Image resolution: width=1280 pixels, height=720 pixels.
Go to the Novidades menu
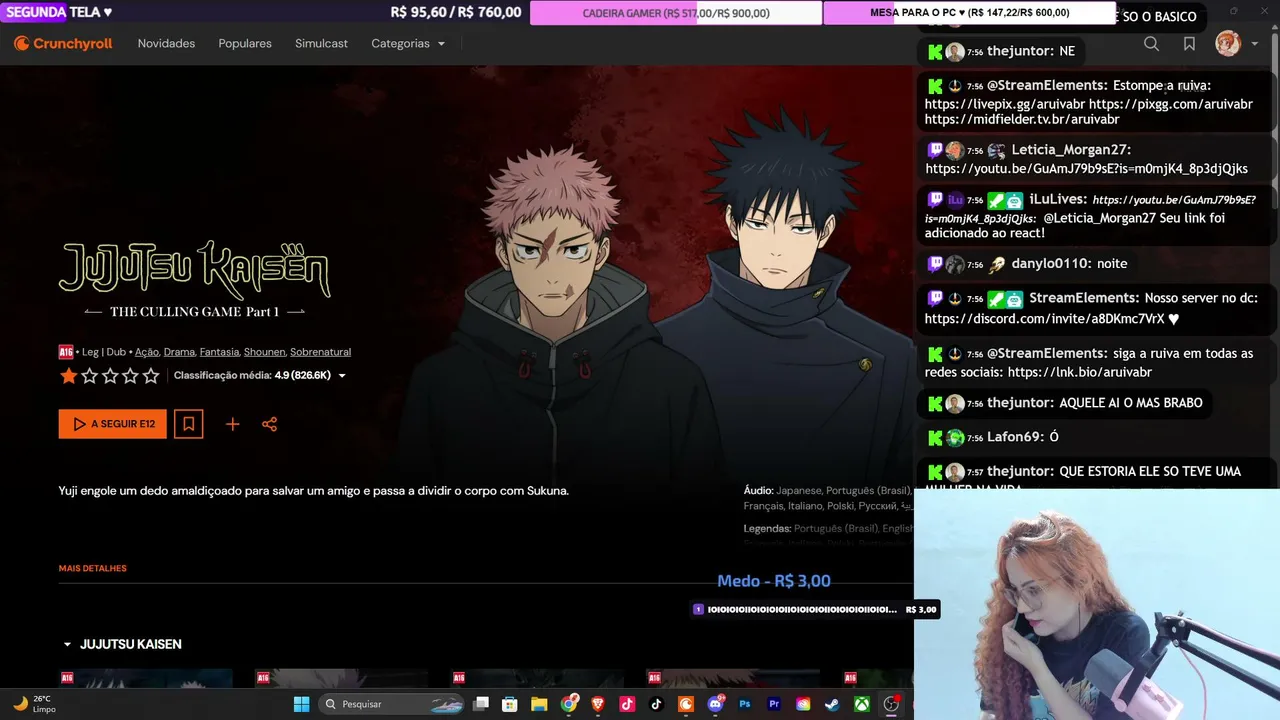[x=166, y=44]
